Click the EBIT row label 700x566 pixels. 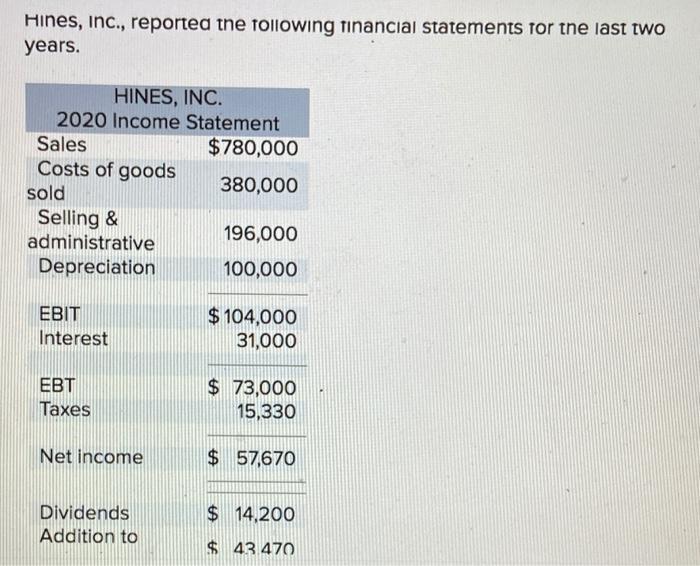coord(60,314)
